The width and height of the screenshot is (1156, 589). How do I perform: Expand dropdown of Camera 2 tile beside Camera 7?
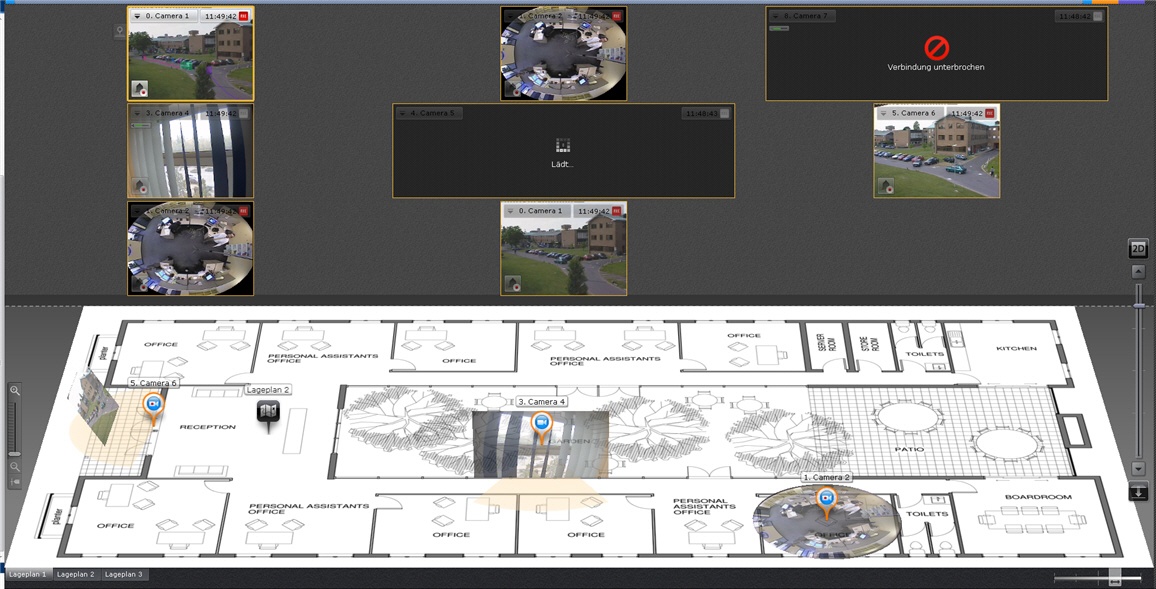coord(509,15)
